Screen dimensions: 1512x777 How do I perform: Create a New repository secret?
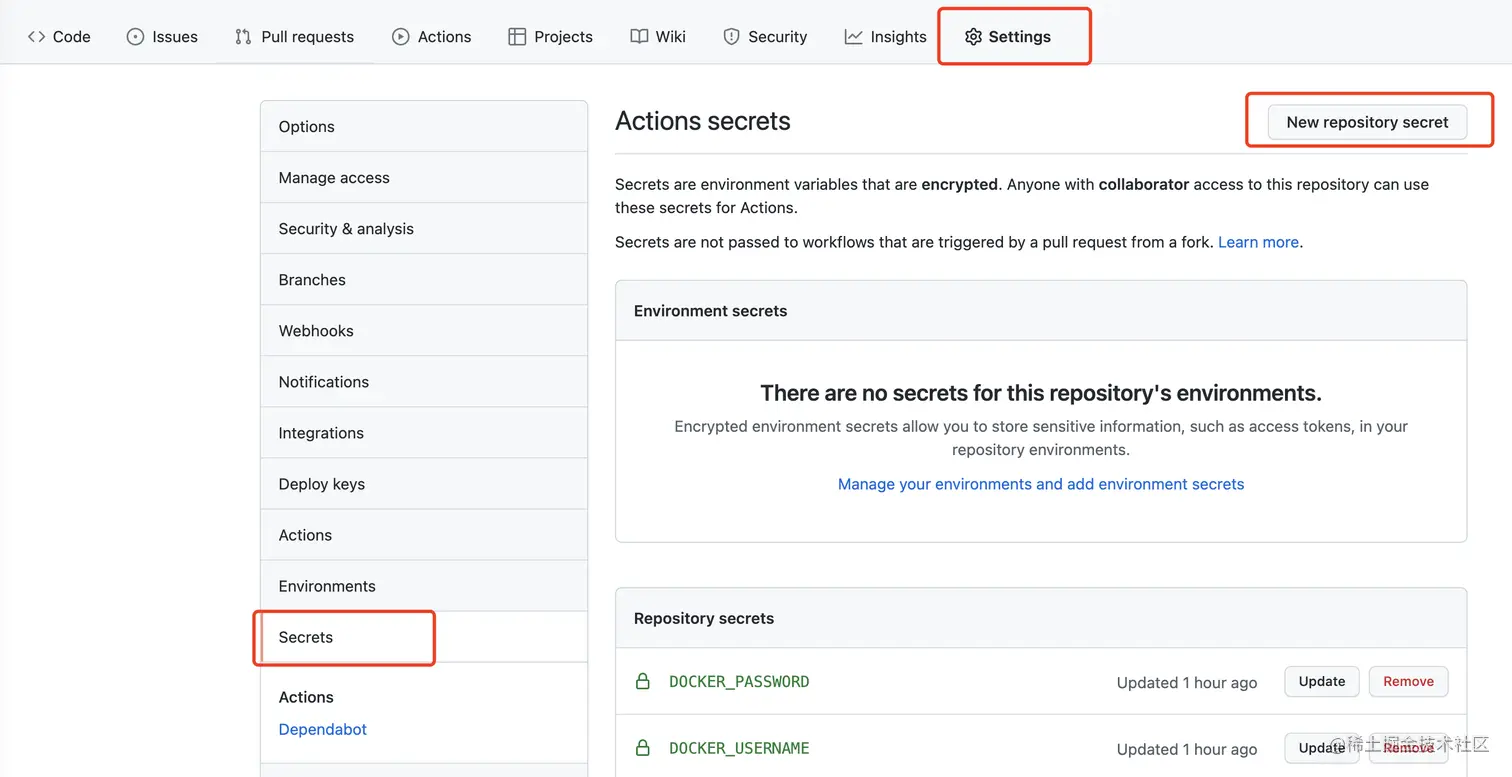click(1367, 122)
